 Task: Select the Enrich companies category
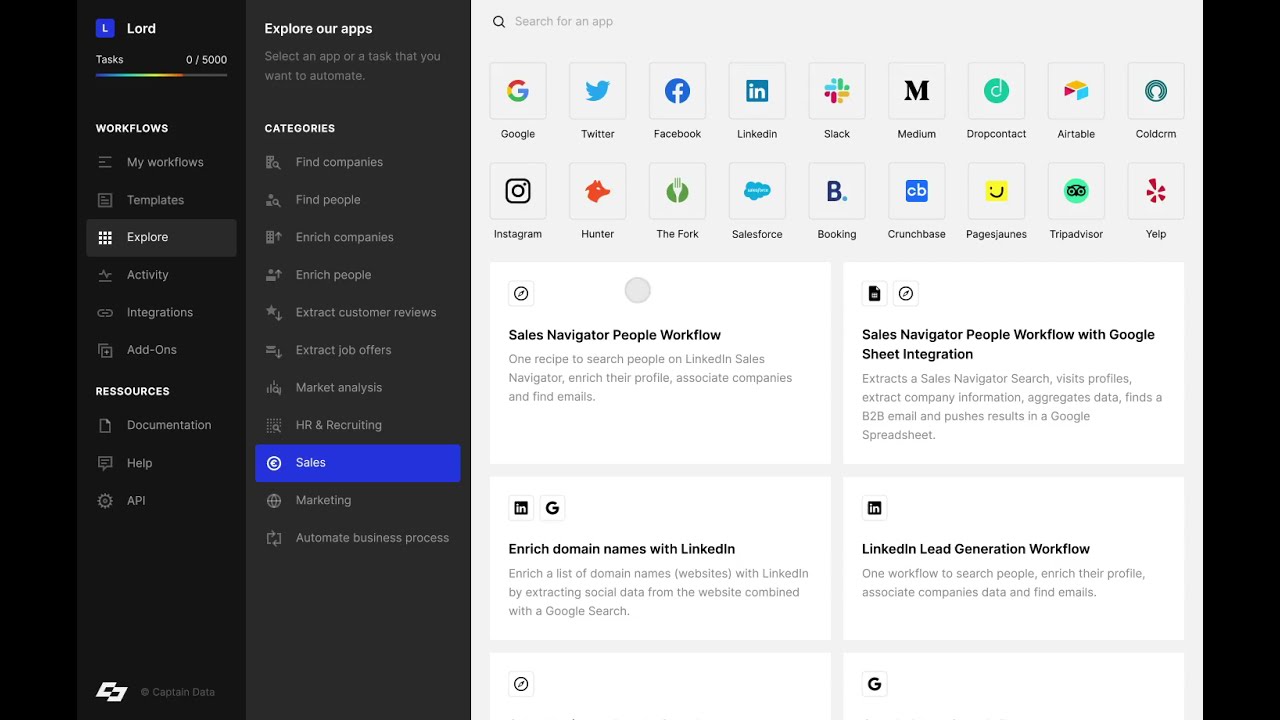click(358, 237)
